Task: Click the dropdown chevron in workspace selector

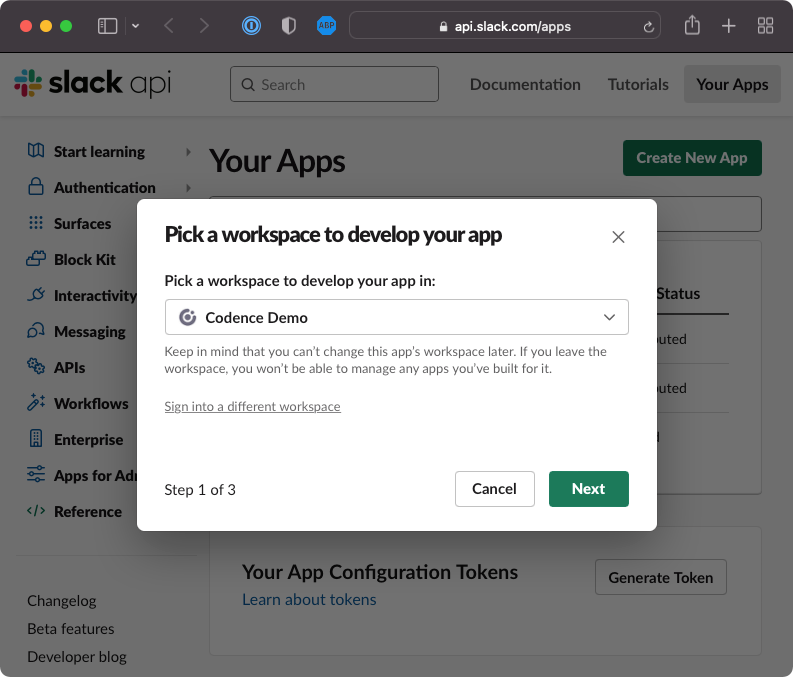Action: tap(609, 317)
